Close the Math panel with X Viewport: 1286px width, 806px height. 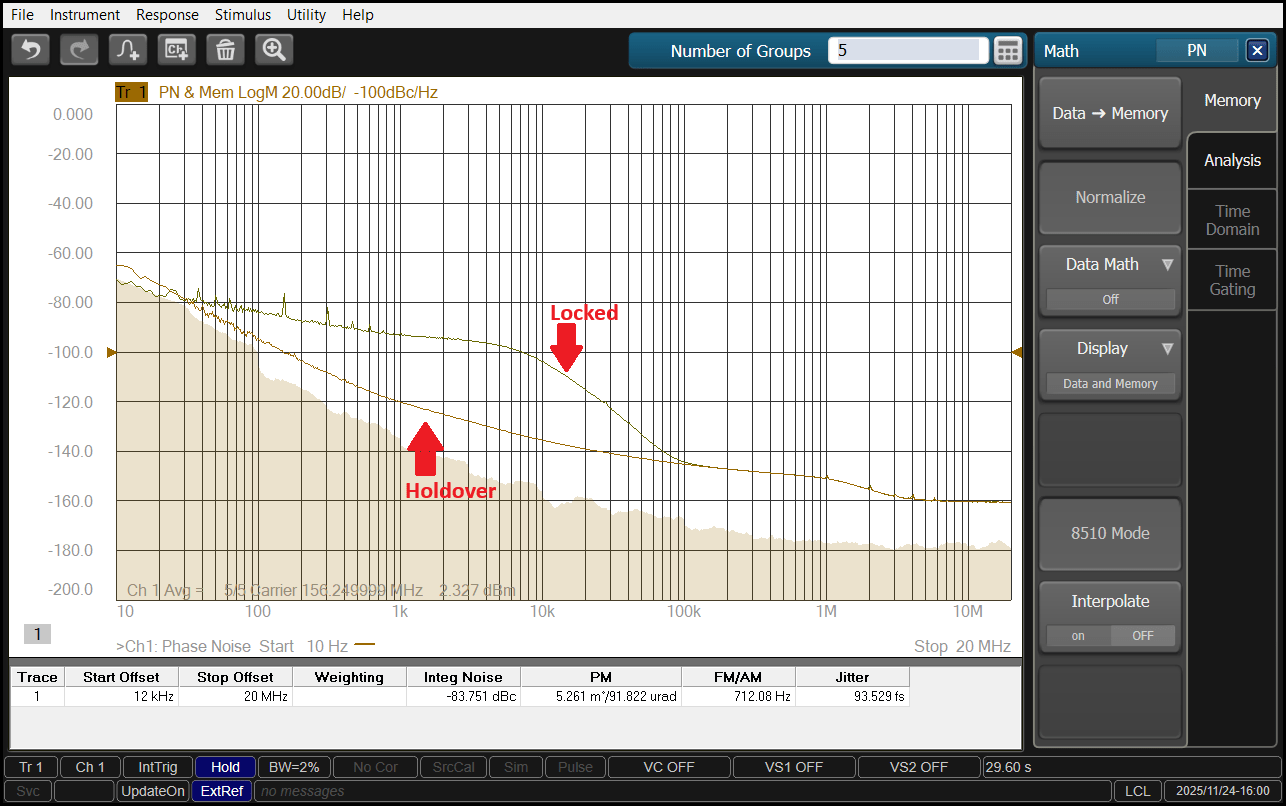click(1256, 51)
